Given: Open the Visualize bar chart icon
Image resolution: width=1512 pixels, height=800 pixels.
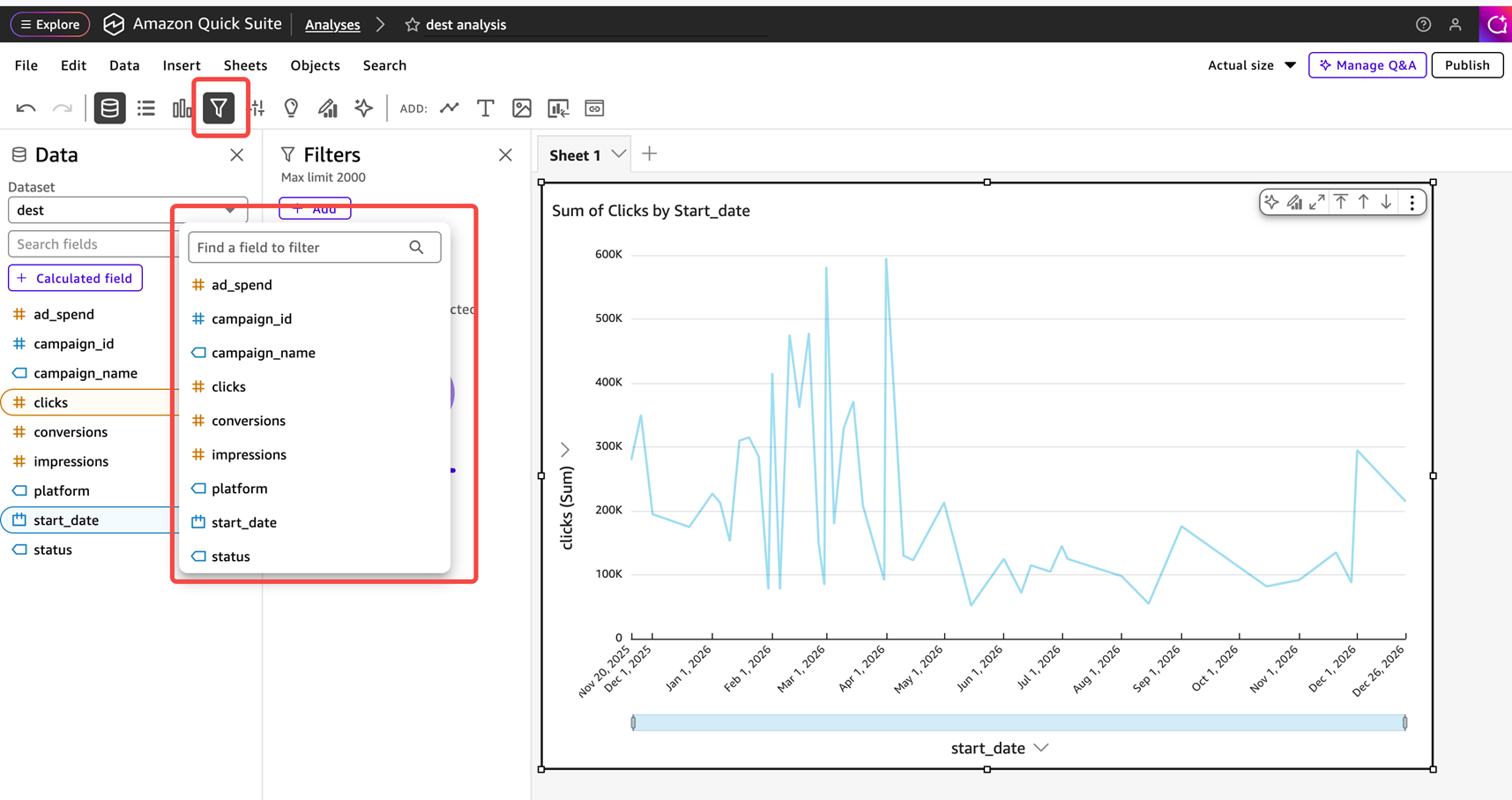Looking at the screenshot, I should click(x=182, y=108).
